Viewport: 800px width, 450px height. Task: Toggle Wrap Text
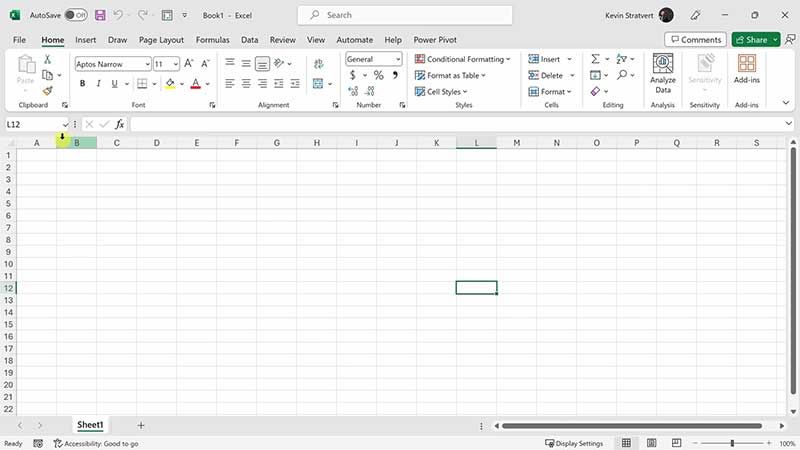(319, 64)
